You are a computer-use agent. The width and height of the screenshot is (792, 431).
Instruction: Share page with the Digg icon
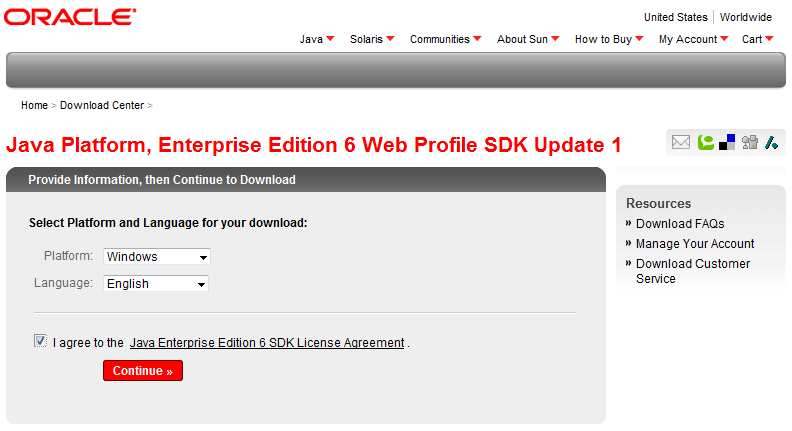click(x=750, y=142)
